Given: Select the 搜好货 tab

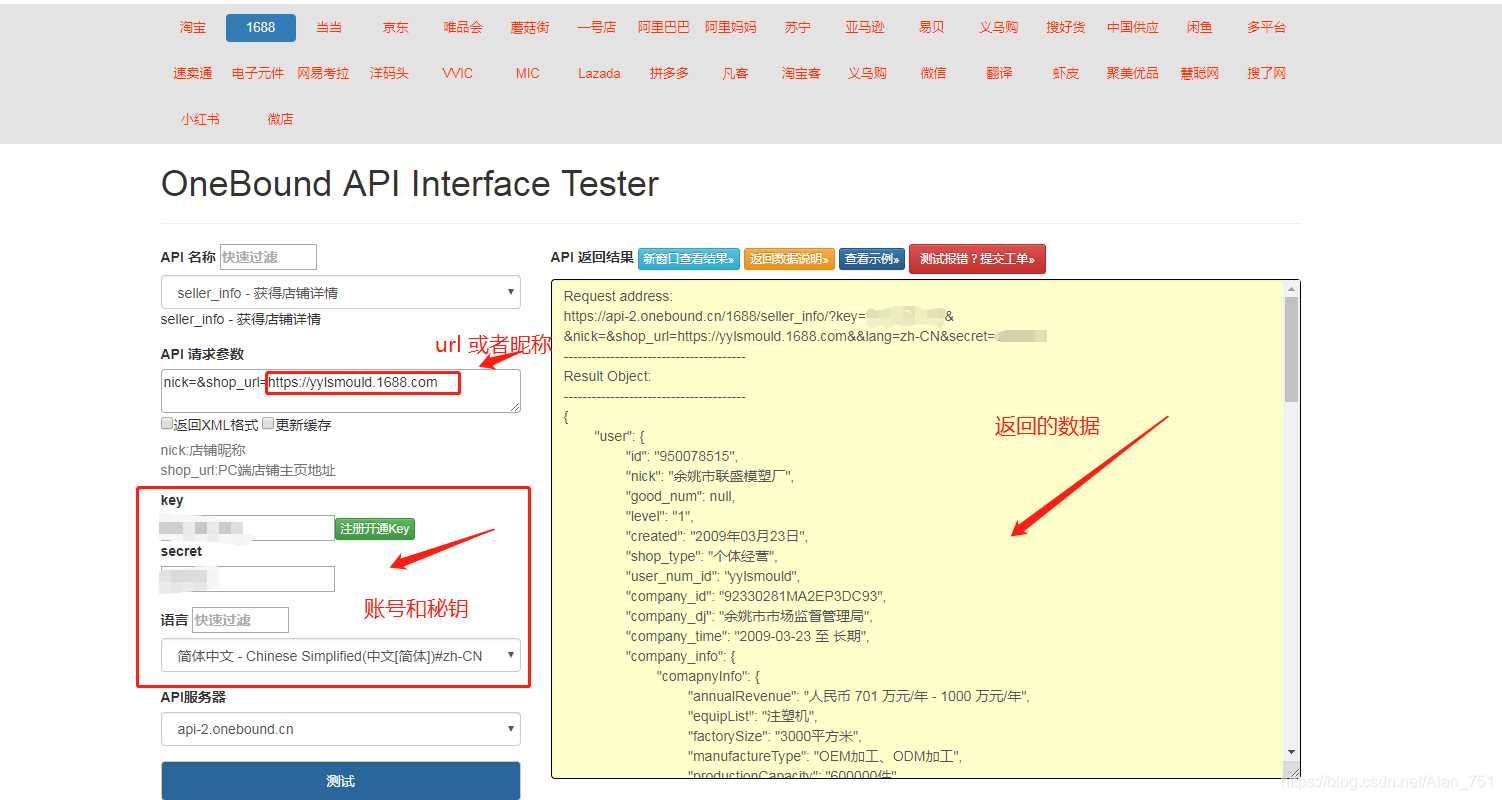Looking at the screenshot, I should (x=1066, y=28).
